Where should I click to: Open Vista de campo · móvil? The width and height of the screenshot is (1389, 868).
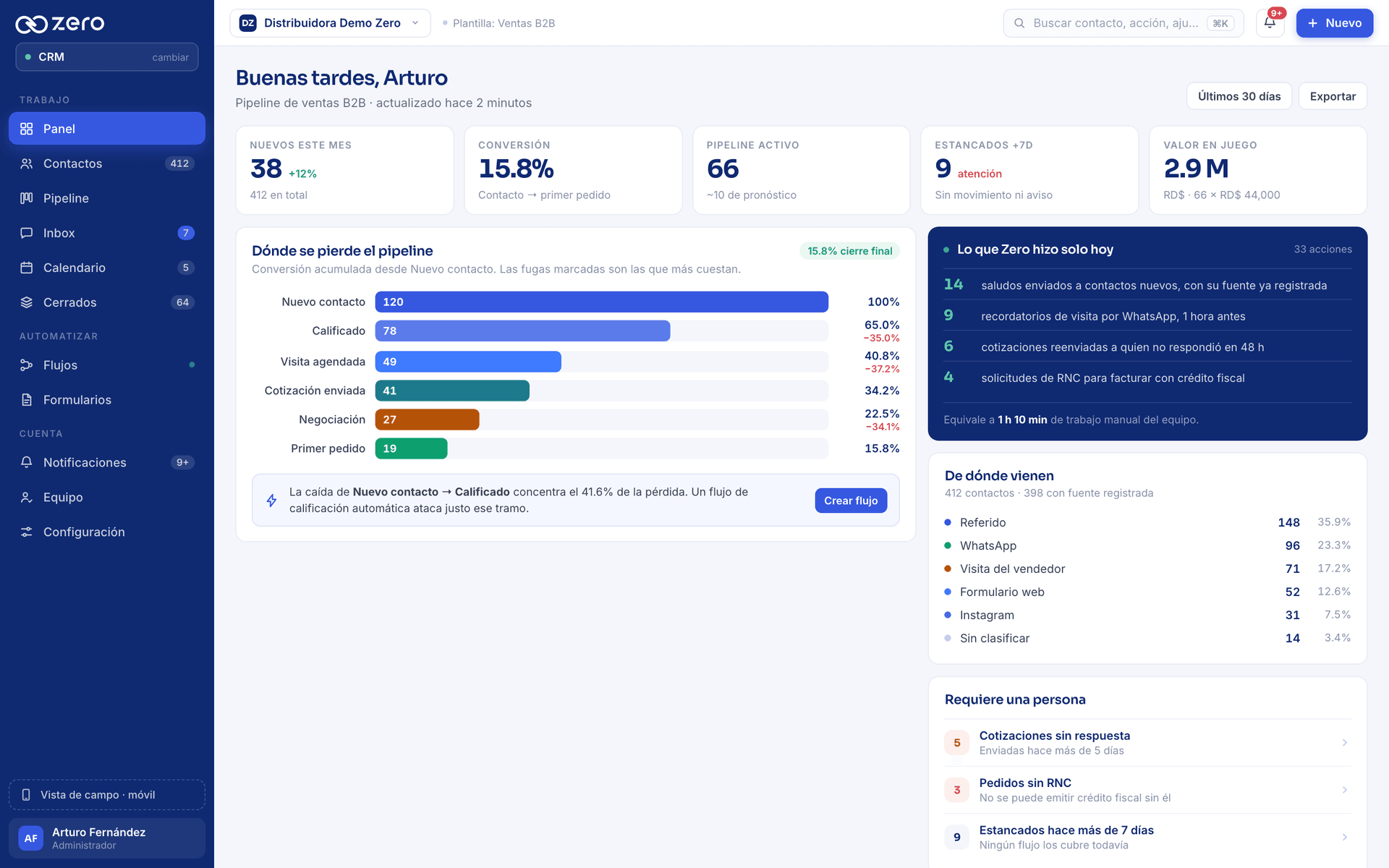pyautogui.click(x=107, y=795)
